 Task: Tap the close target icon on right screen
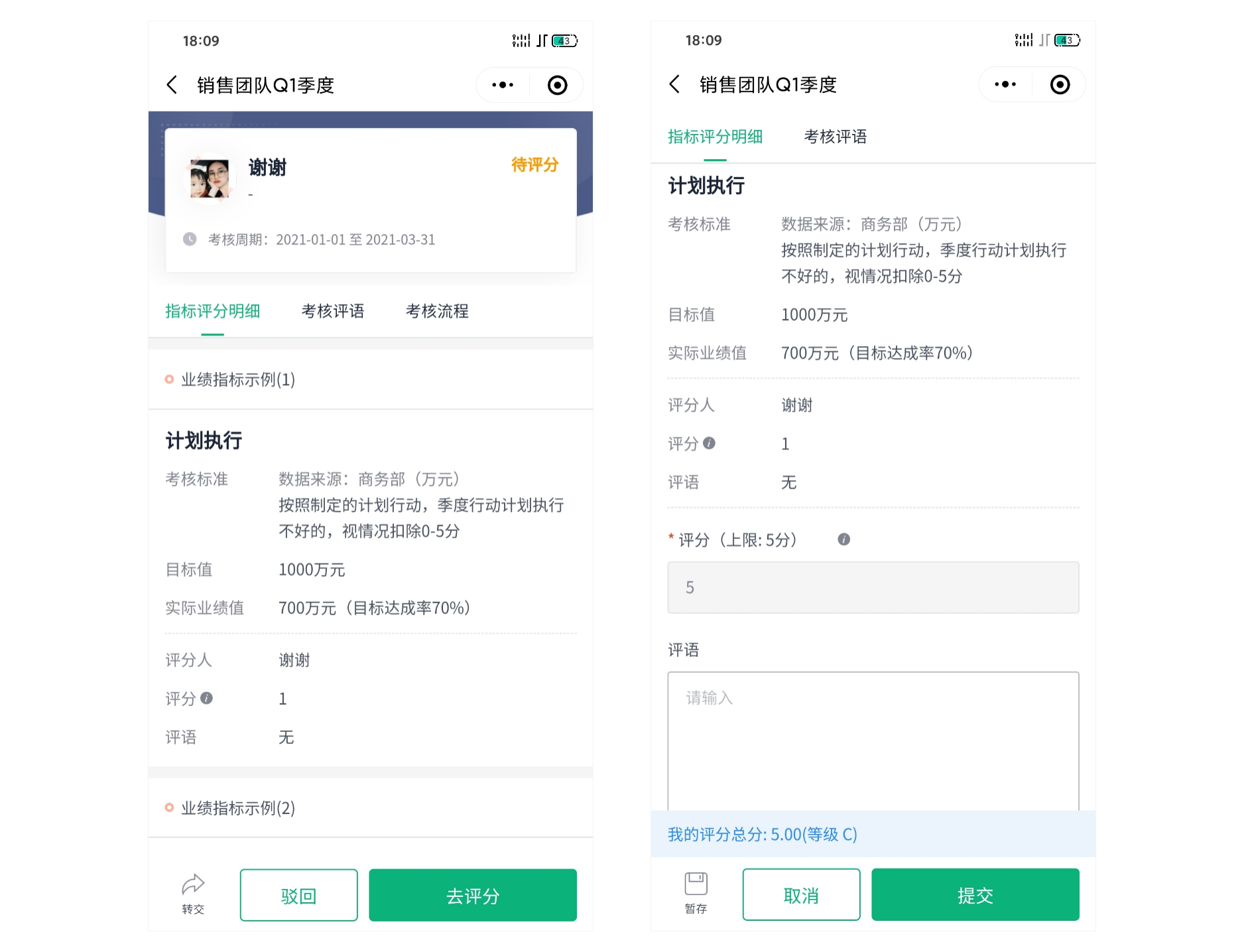click(x=1060, y=84)
